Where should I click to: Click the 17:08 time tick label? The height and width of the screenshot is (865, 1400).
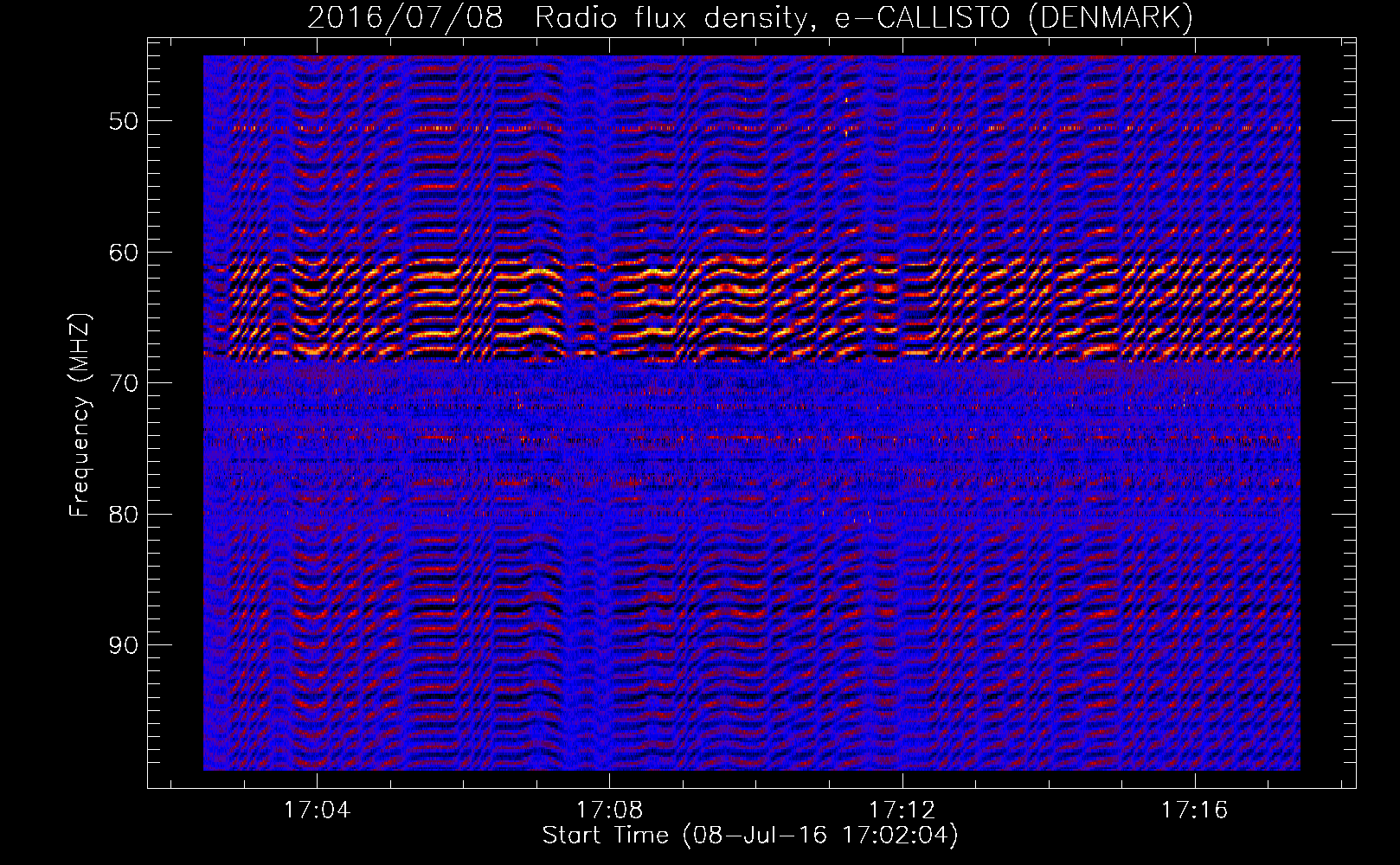[x=609, y=810]
